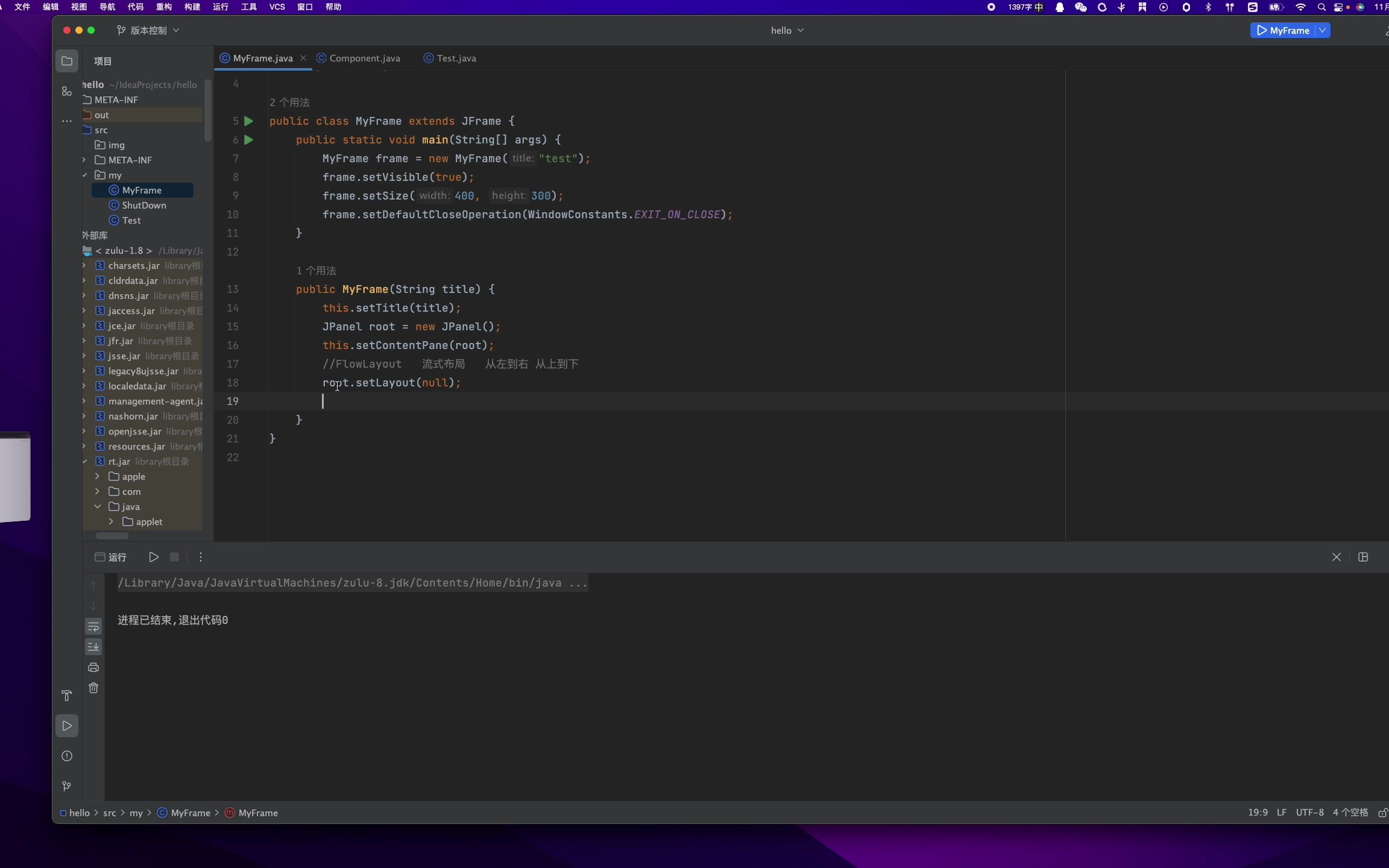
Task: Expand charsets.jar library node
Action: pos(84,265)
